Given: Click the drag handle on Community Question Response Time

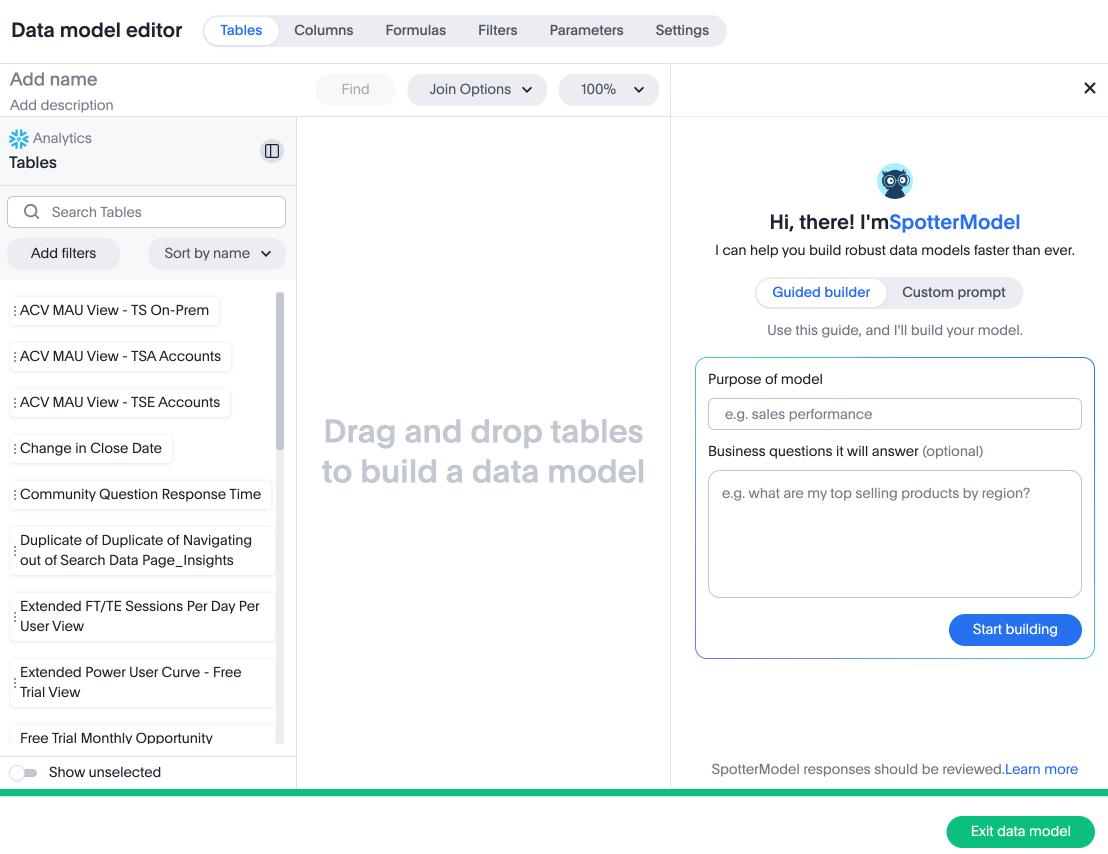Looking at the screenshot, I should pyautogui.click(x=12, y=494).
